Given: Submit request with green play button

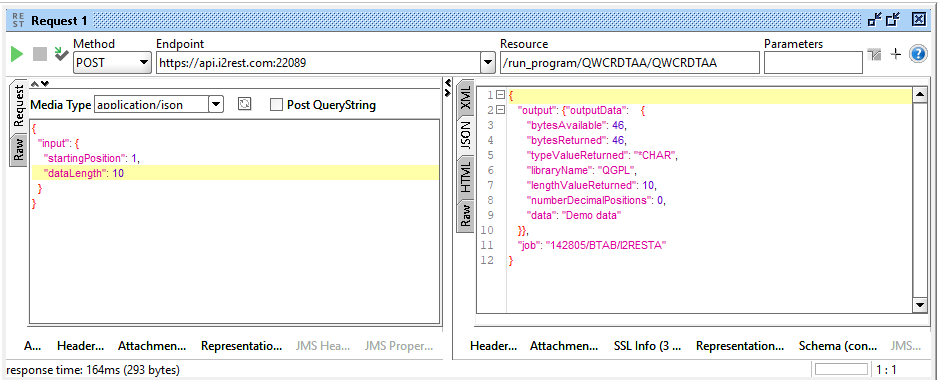Looking at the screenshot, I should [17, 54].
